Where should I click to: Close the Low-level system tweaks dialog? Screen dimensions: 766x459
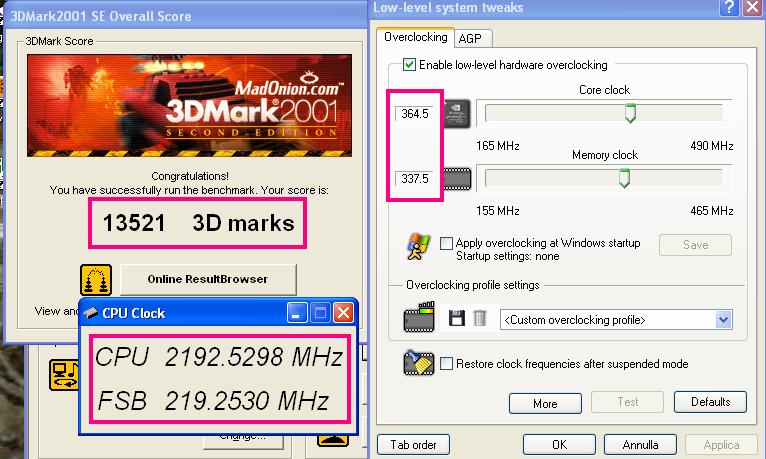pos(752,7)
